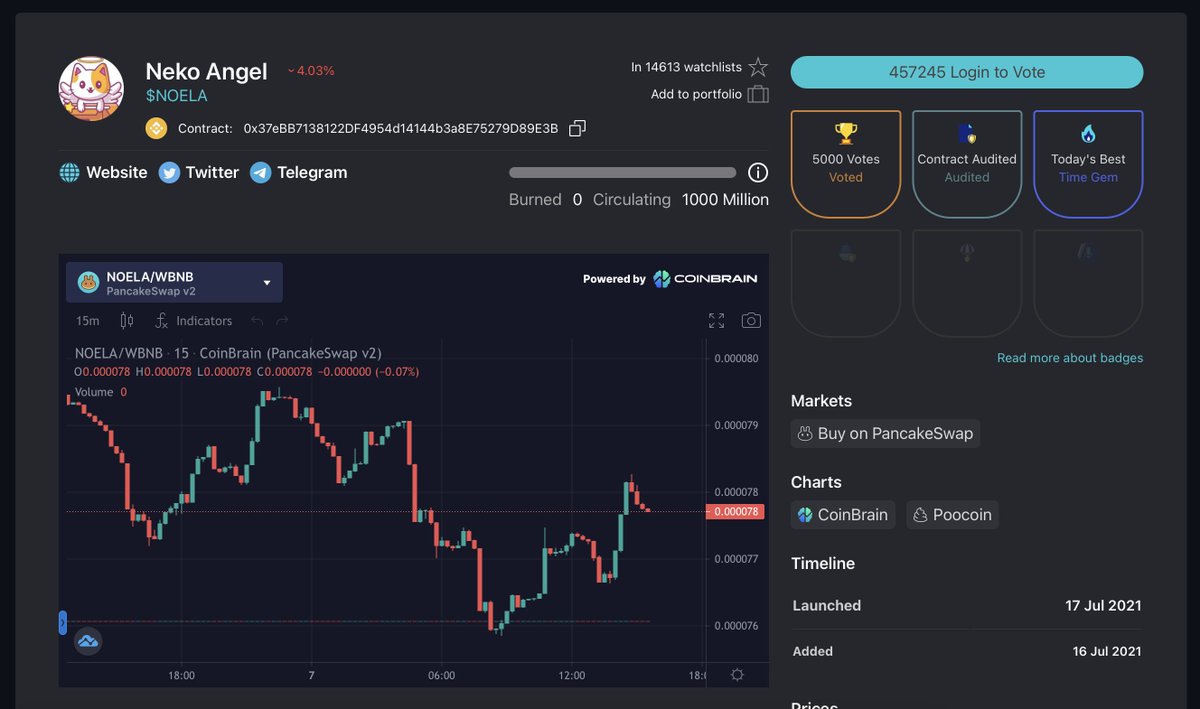Viewport: 1200px width, 709px height.
Task: Click the Website link text
Action: tap(117, 172)
